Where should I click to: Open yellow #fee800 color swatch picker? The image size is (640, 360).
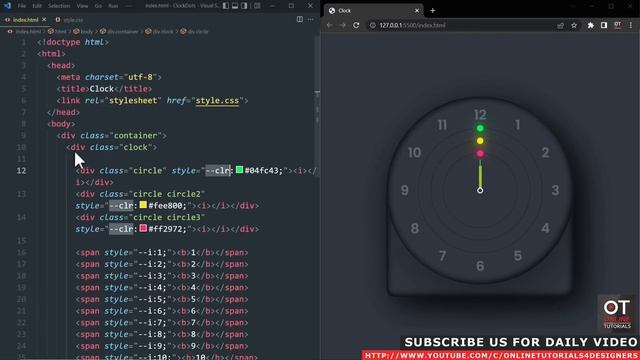(143, 204)
